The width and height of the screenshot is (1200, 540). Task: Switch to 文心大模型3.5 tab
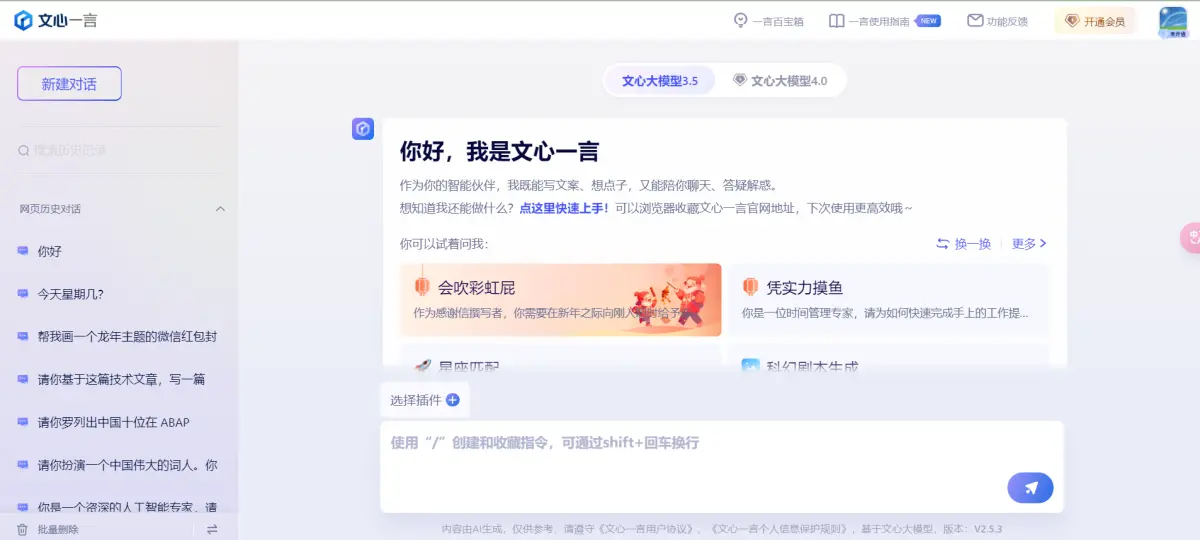point(660,81)
